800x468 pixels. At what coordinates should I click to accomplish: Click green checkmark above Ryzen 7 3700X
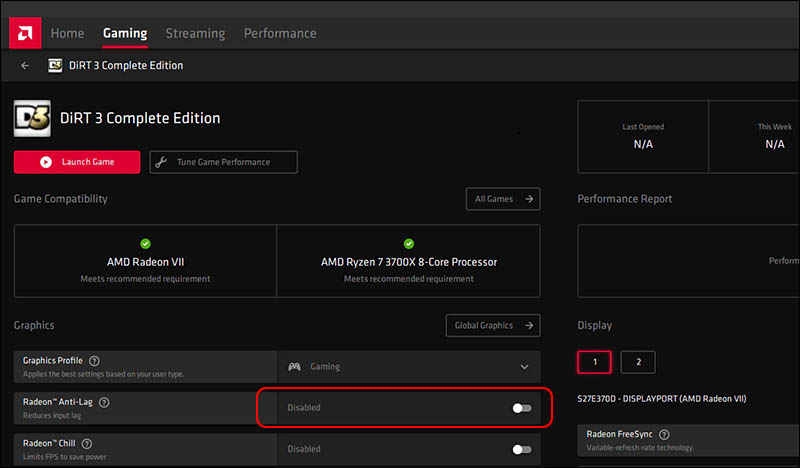409,243
